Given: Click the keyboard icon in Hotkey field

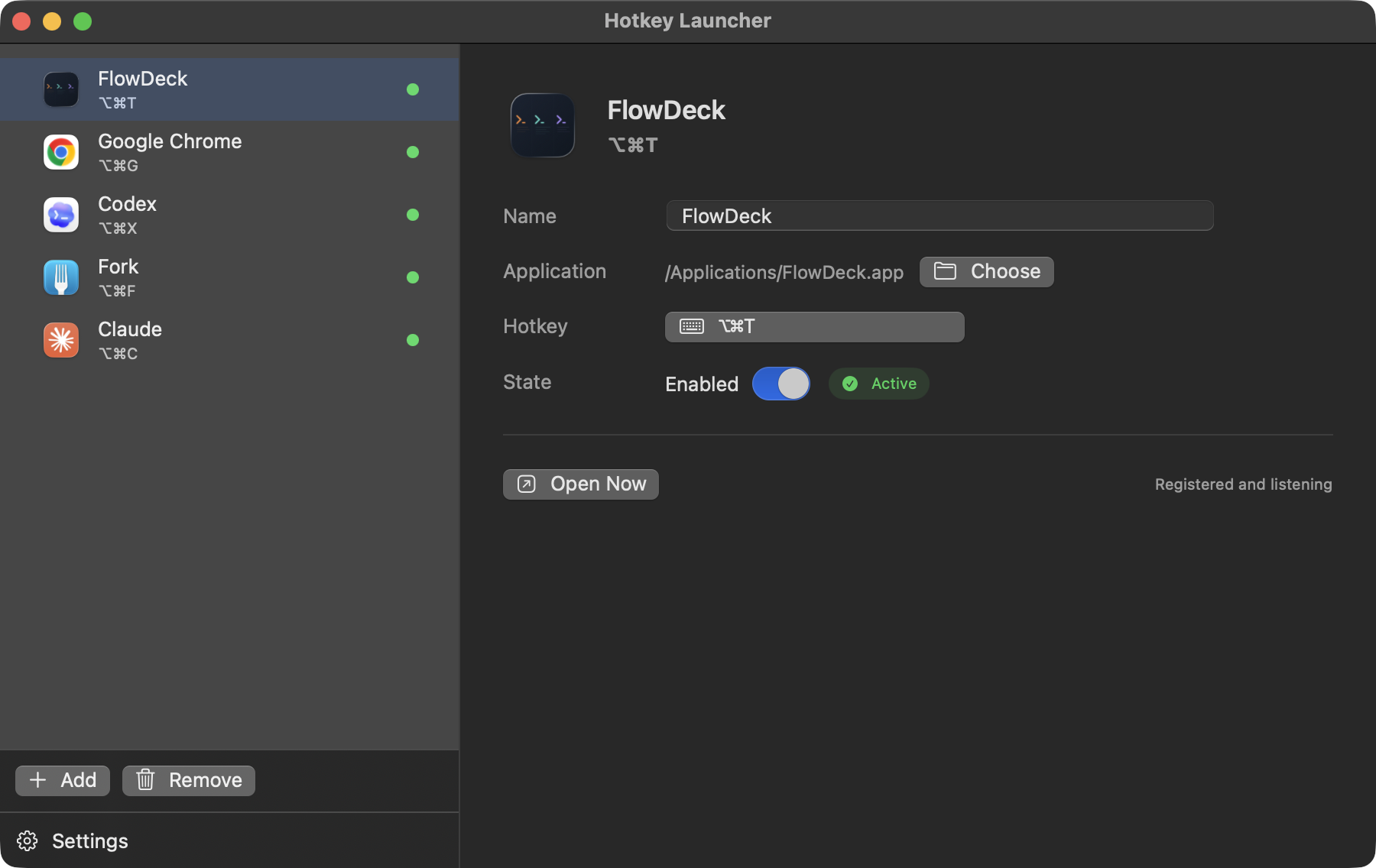Looking at the screenshot, I should pos(692,326).
